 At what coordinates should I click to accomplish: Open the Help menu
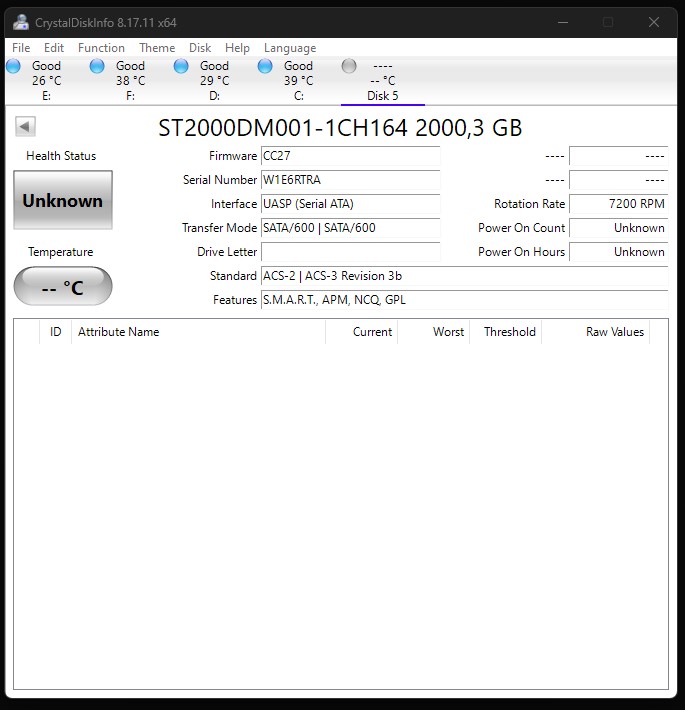pos(237,48)
